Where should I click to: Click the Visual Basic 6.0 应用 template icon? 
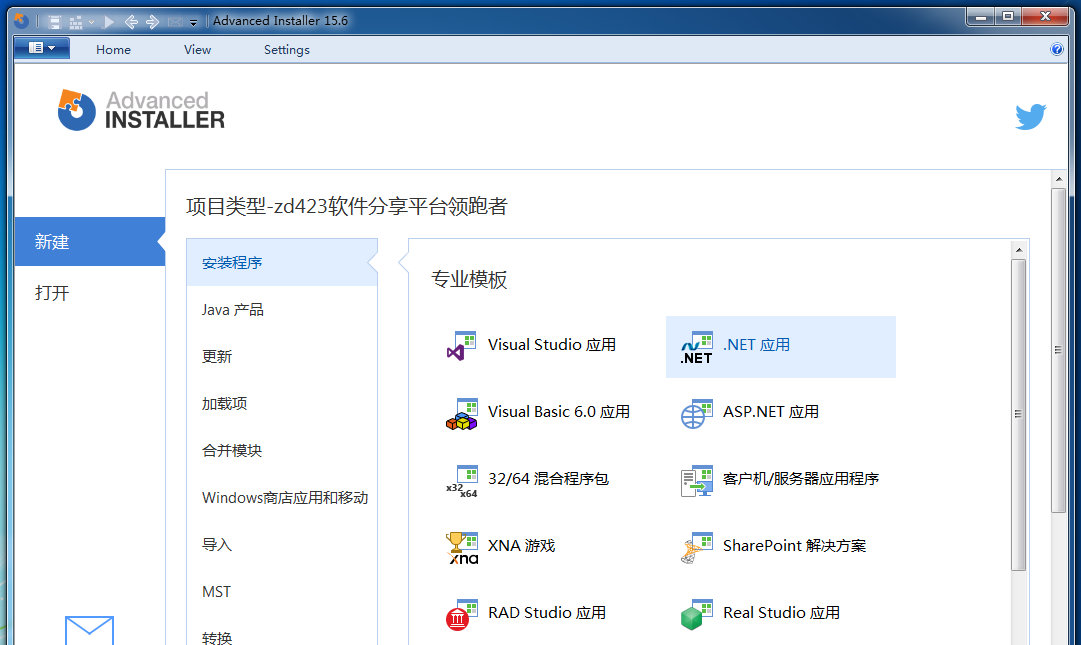[461, 413]
